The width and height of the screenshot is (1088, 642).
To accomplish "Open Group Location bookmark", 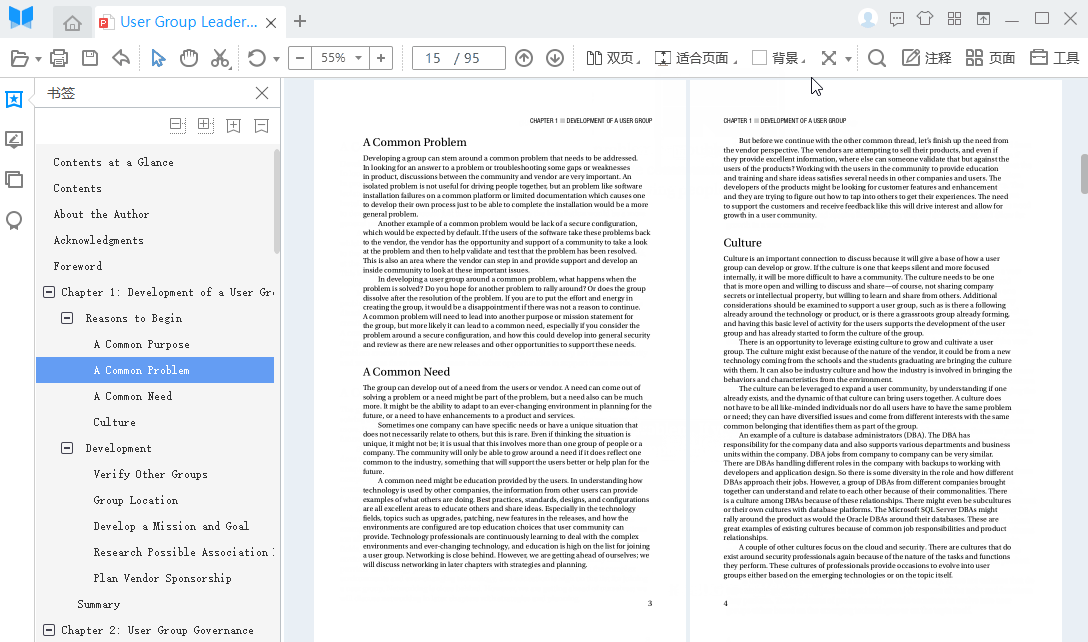I will click(x=136, y=500).
